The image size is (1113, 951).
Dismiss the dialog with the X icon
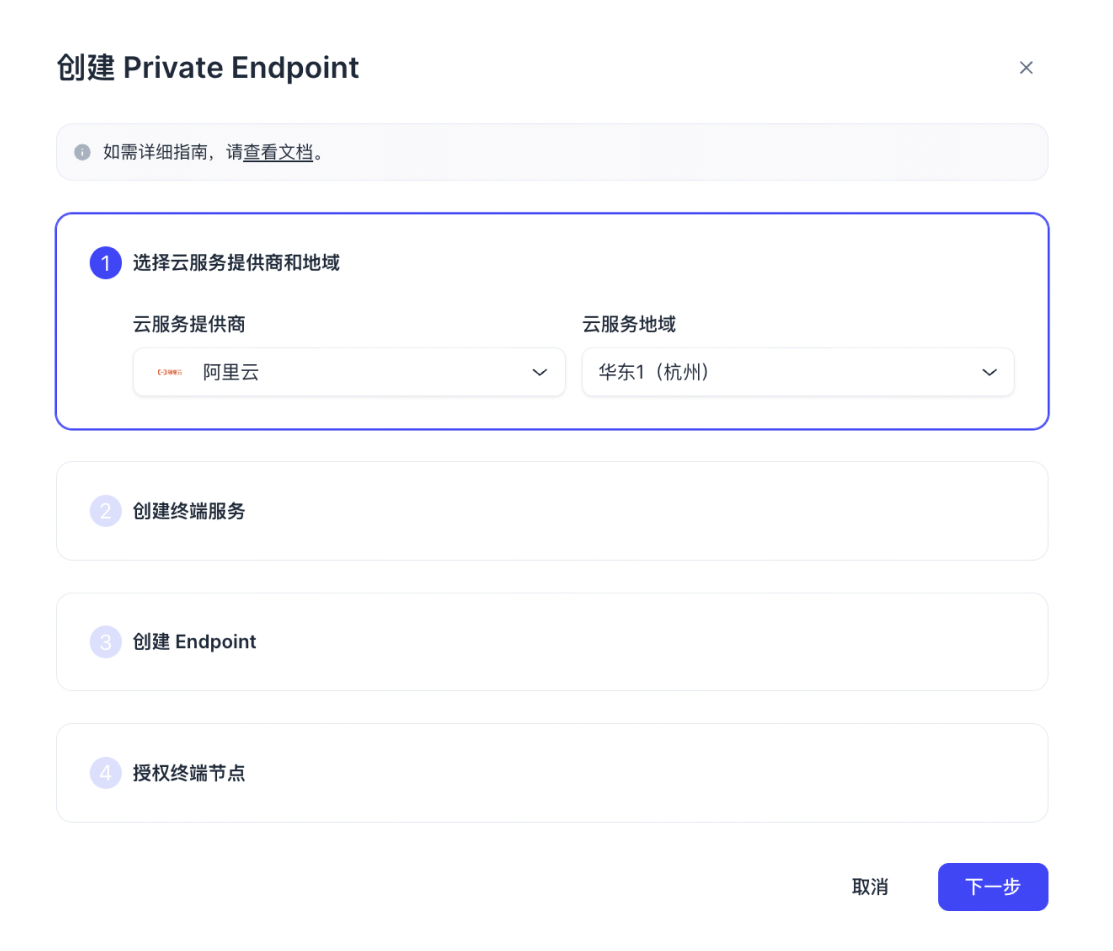[1026, 67]
